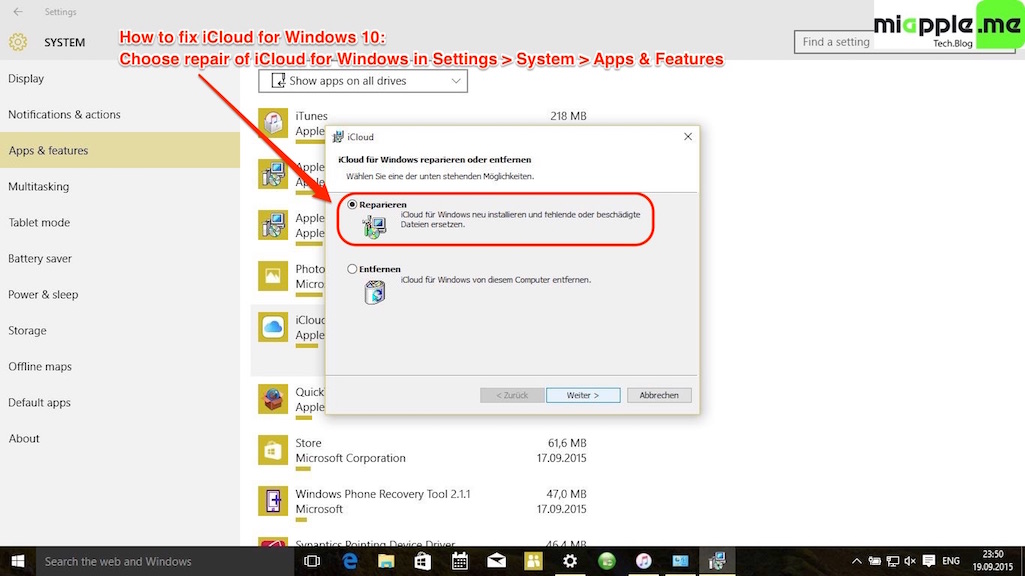This screenshot has width=1025, height=576.
Task: Show hidden system tray icons chevron
Action: (x=856, y=561)
